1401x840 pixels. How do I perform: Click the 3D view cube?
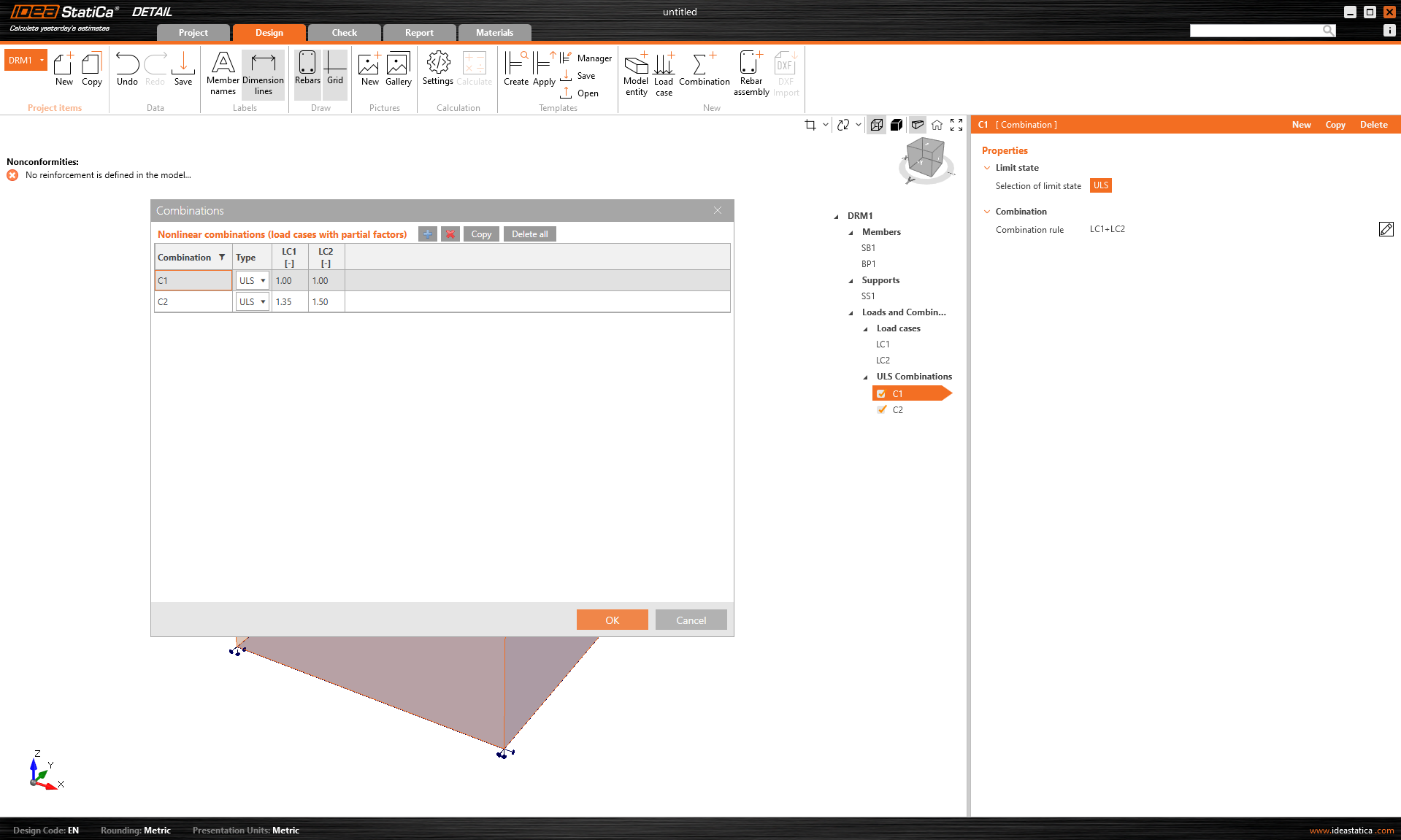[926, 158]
